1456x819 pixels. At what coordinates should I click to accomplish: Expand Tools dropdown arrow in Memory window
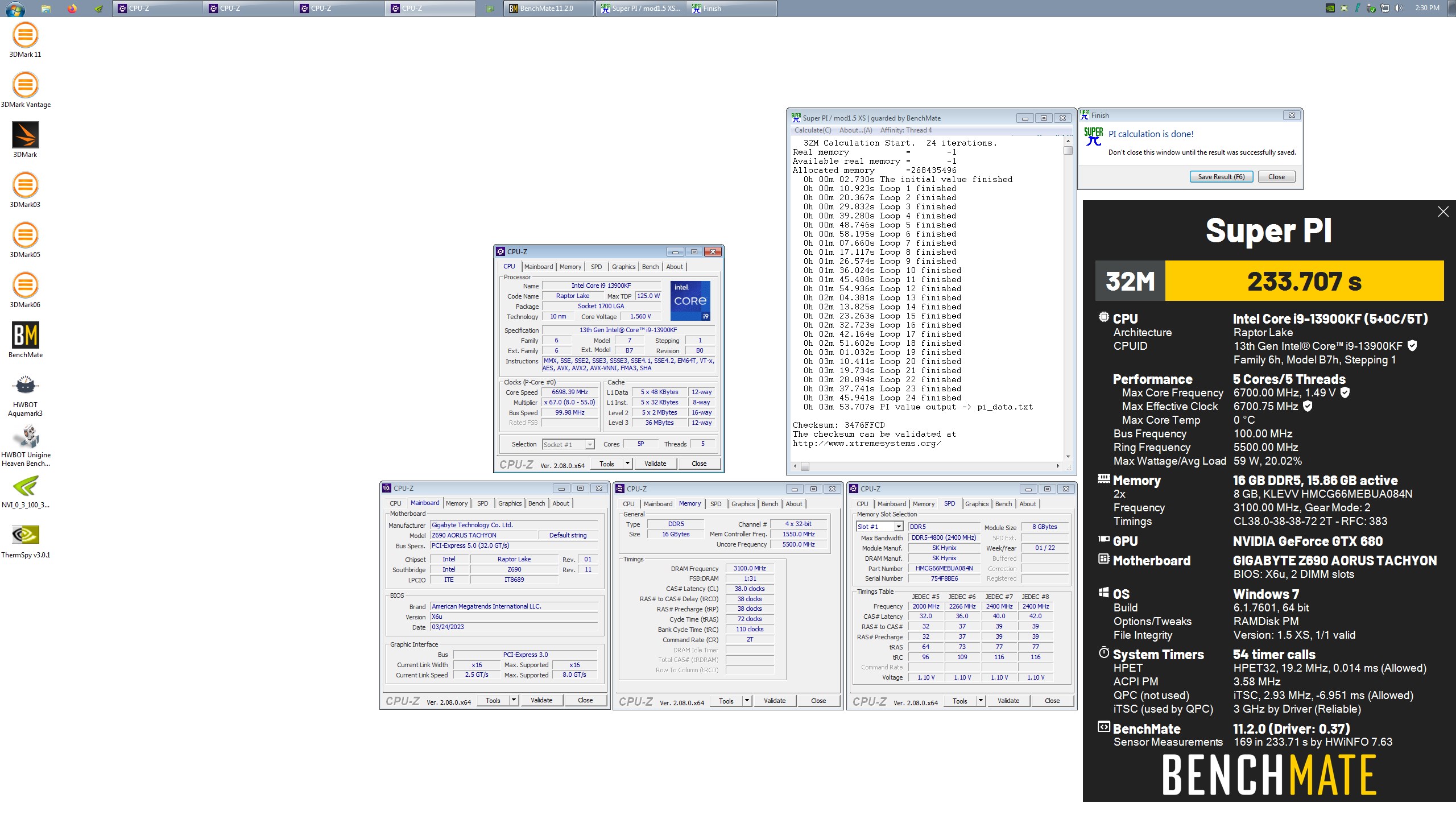747,701
